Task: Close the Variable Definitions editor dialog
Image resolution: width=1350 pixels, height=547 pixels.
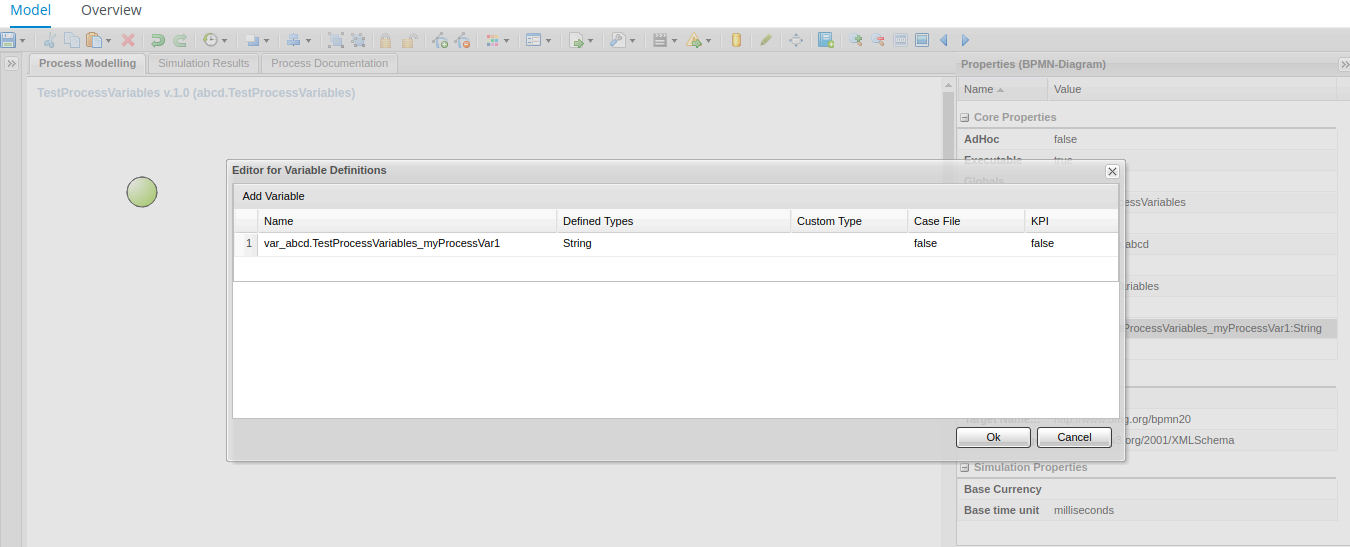Action: tap(1112, 171)
